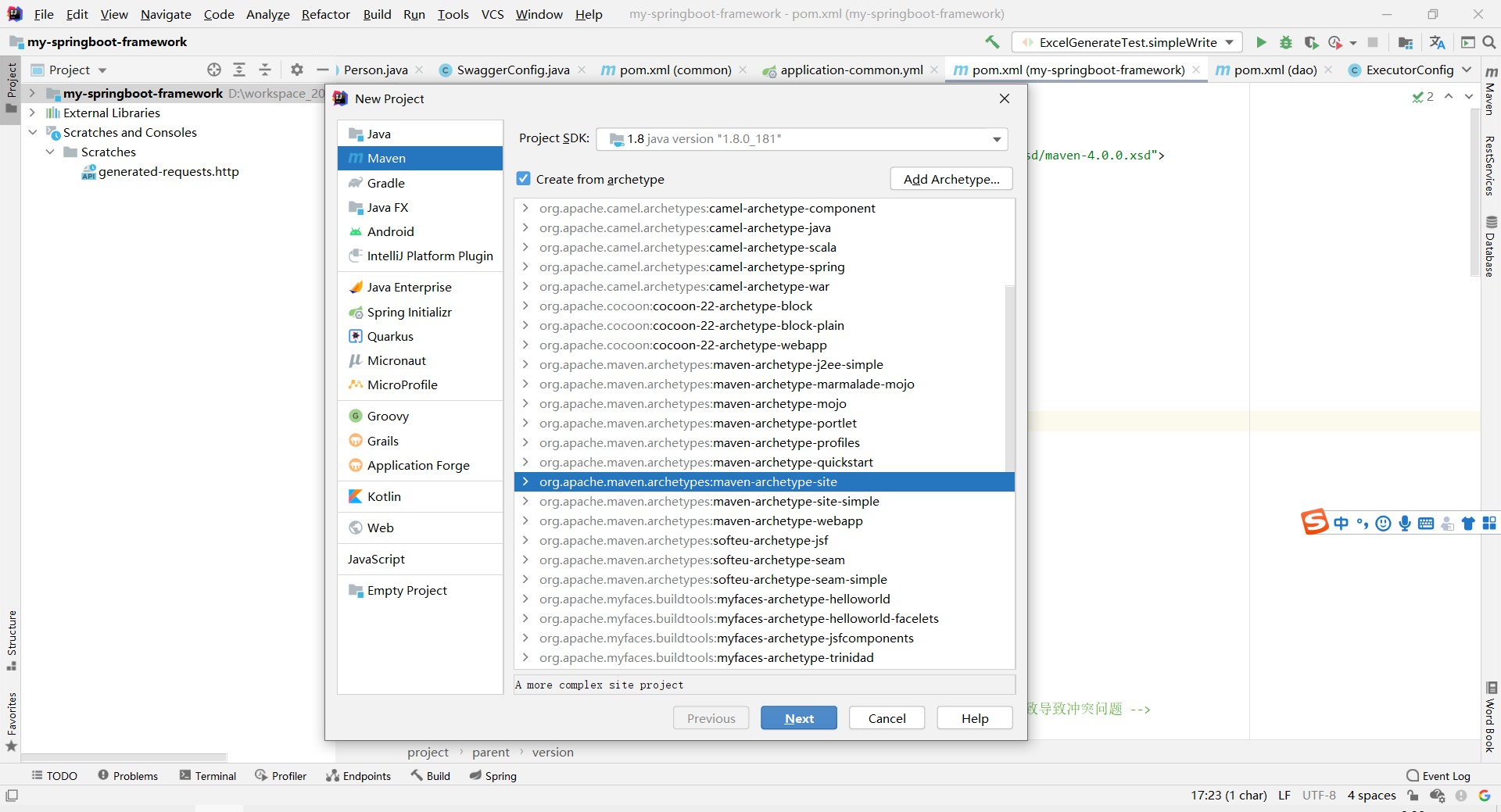Click the Add Archetype... button

point(951,179)
